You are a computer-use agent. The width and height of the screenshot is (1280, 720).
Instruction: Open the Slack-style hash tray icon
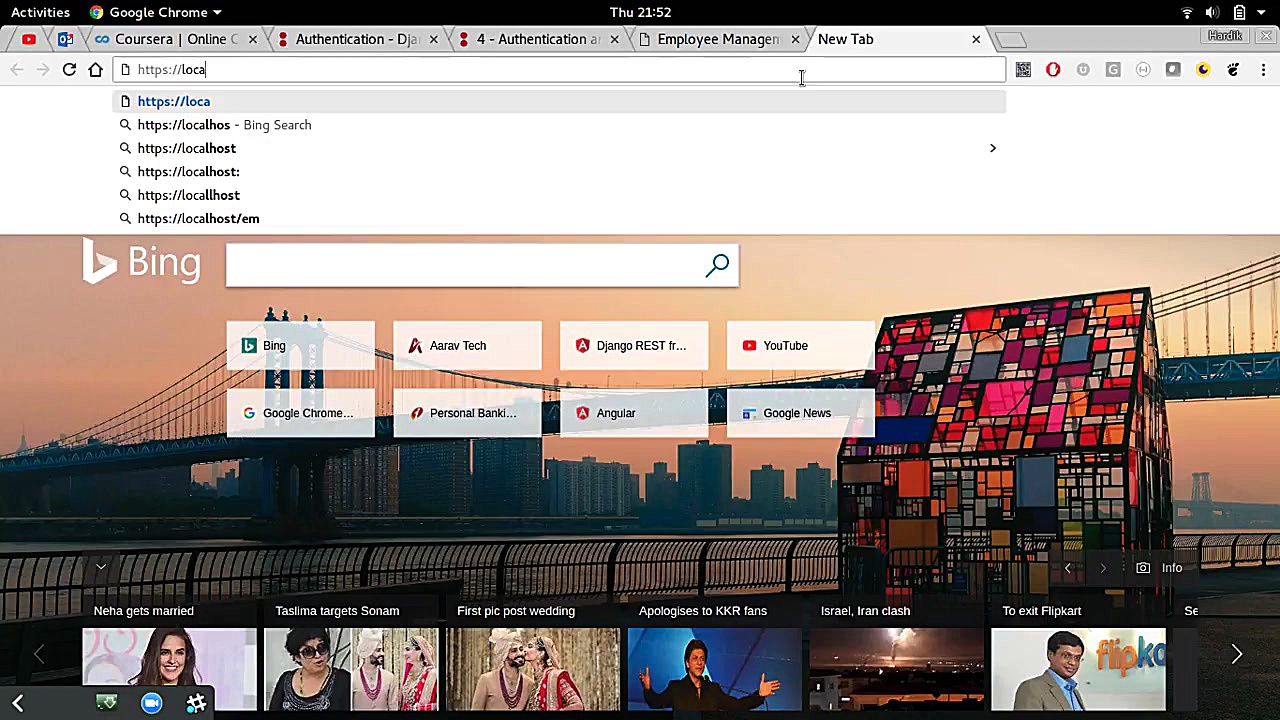point(196,703)
